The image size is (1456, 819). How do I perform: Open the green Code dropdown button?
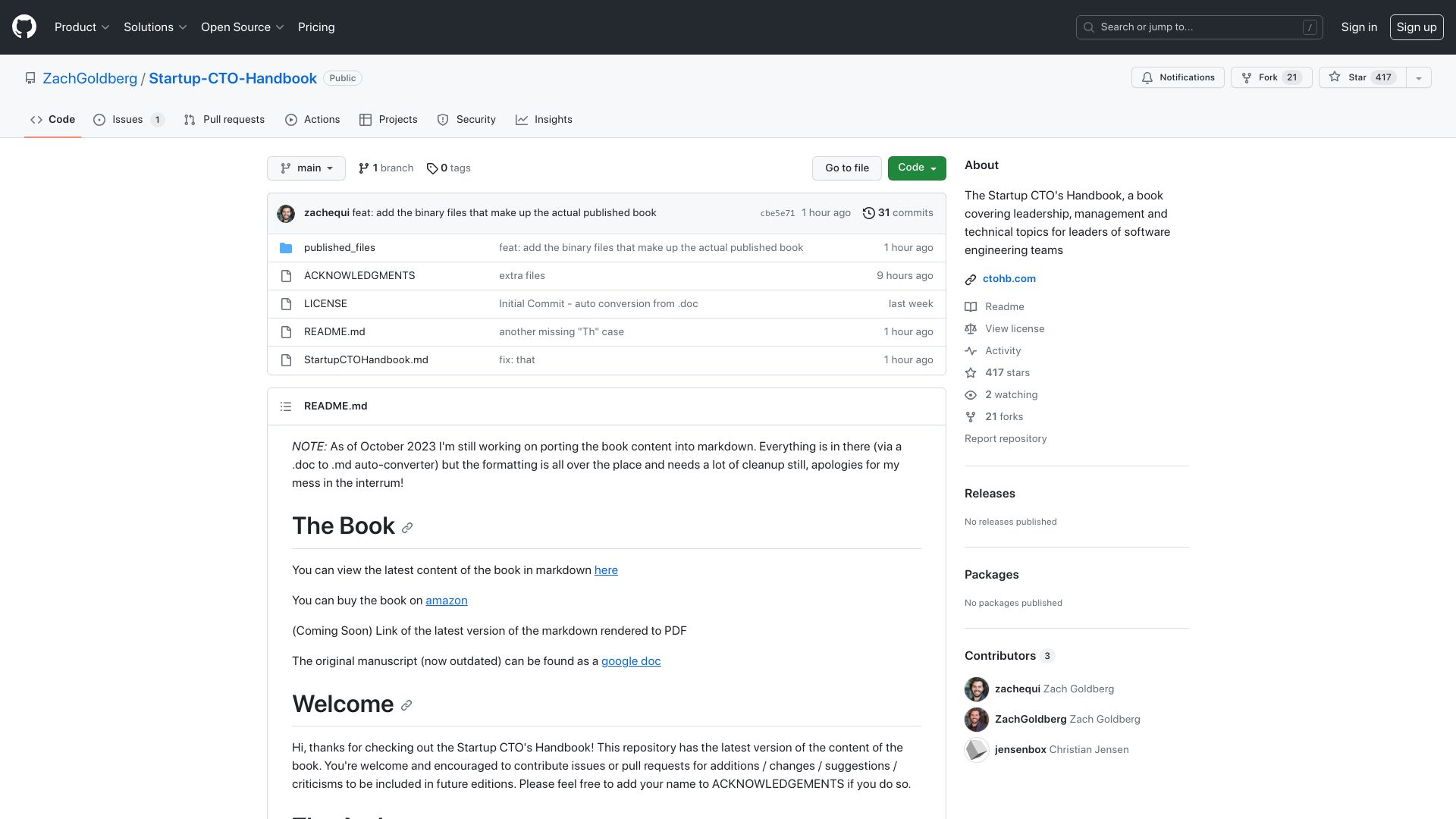917,168
